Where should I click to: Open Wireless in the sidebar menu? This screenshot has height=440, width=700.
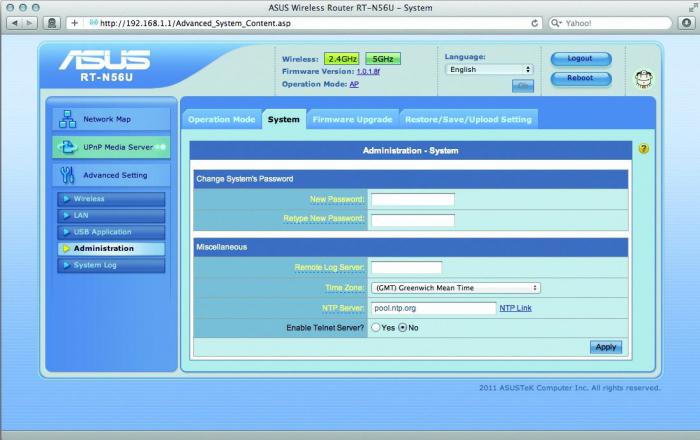pos(111,199)
